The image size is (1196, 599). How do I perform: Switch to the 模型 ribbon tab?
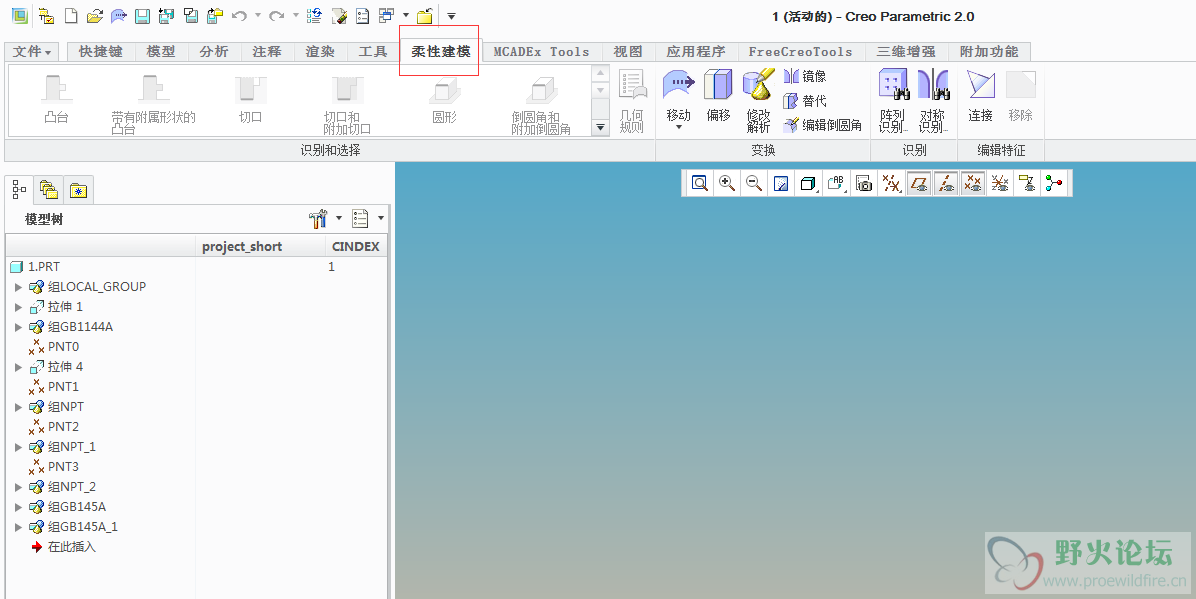tap(161, 52)
